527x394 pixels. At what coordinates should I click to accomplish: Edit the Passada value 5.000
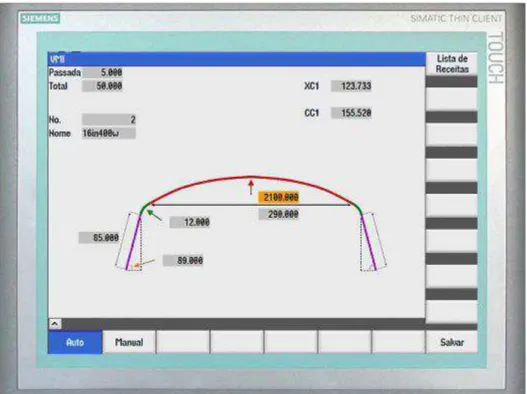pos(103,72)
